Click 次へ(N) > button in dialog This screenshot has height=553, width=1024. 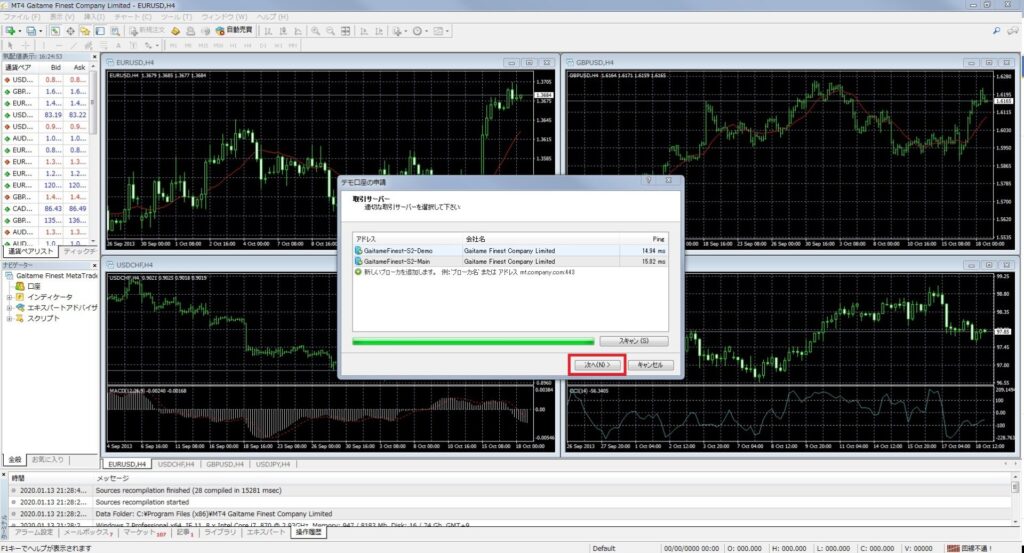click(x=597, y=365)
